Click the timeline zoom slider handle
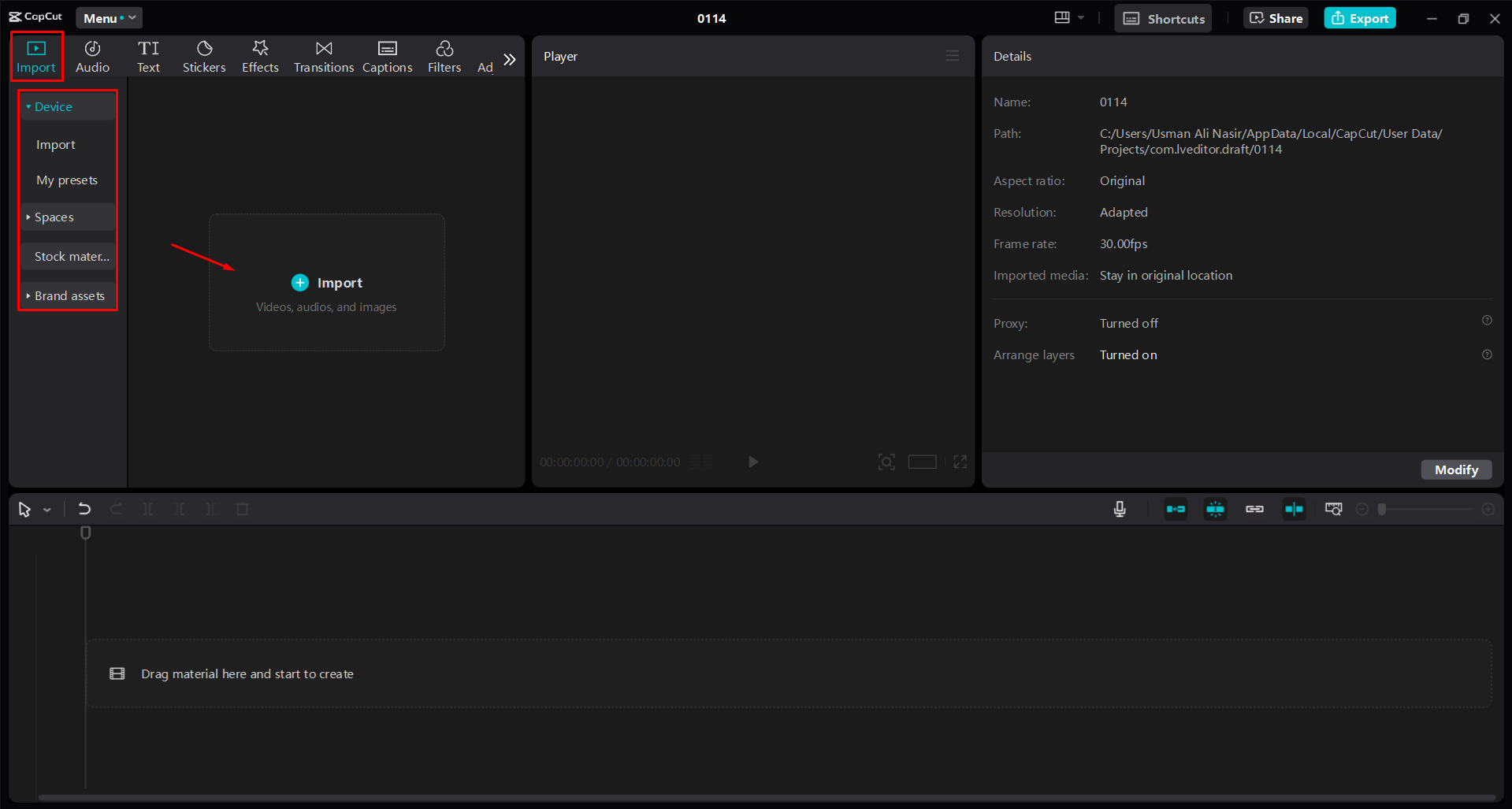The width and height of the screenshot is (1512, 809). coord(1382,510)
